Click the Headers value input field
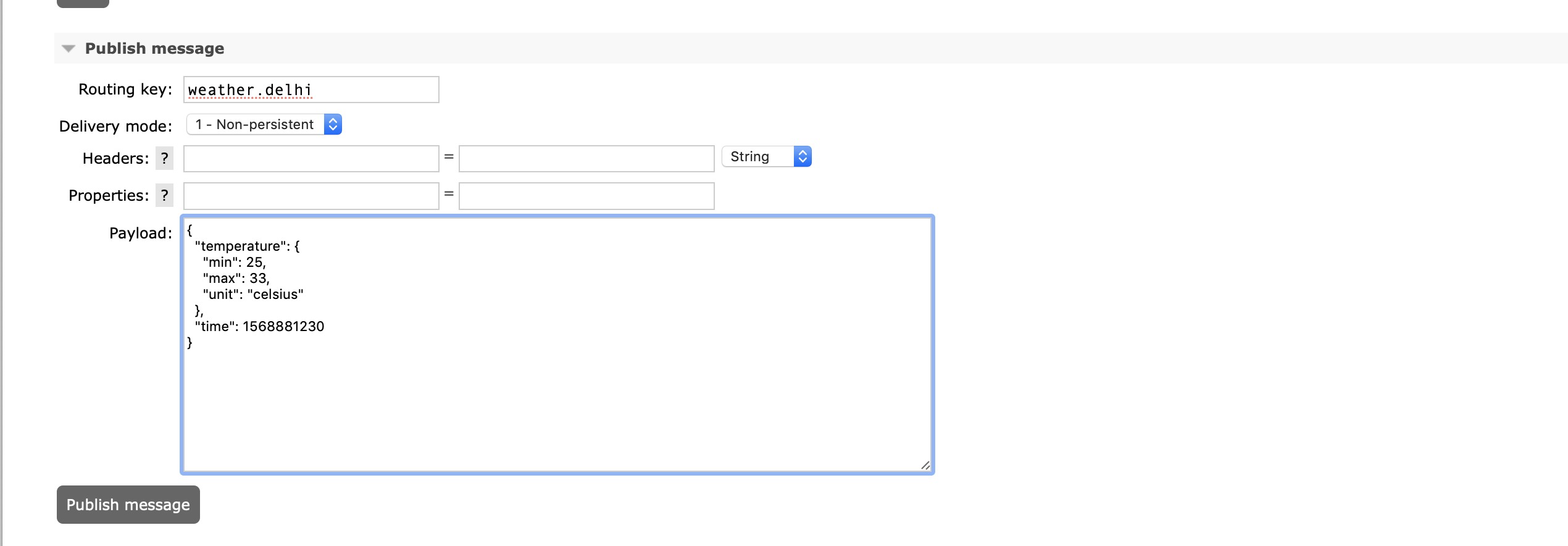Screen dimensions: 1568x546 tap(586, 159)
